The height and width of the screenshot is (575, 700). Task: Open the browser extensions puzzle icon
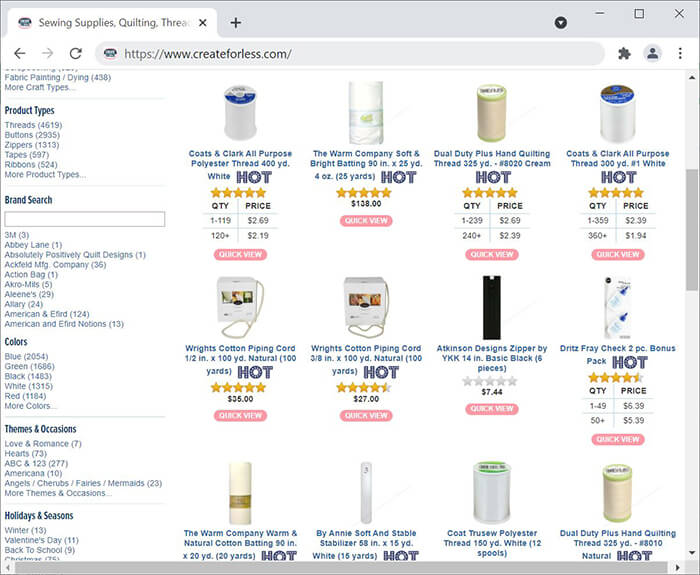tap(624, 54)
